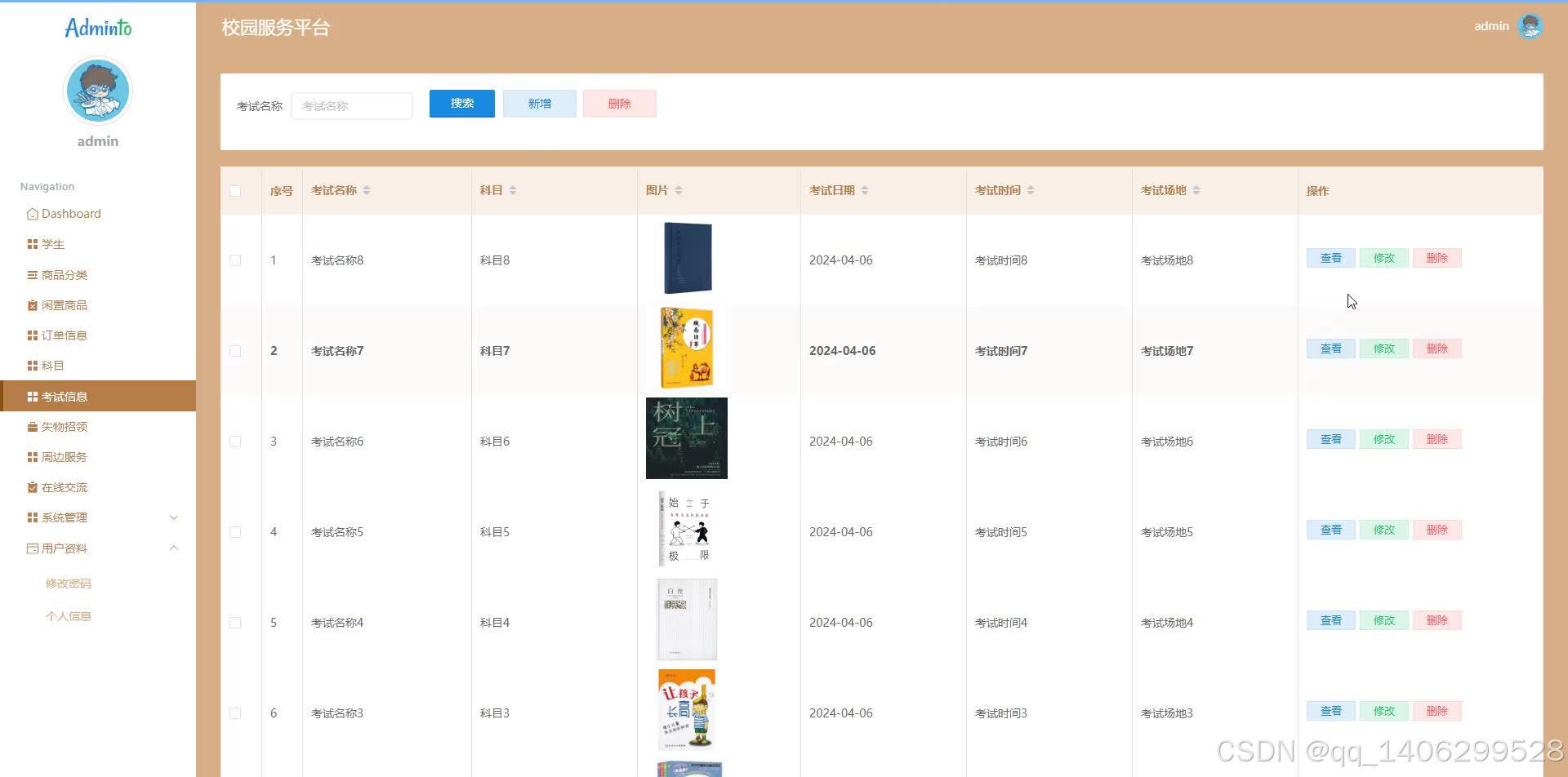The image size is (1568, 777).
Task: Click the card icon beside 用户资料
Action: coord(33,548)
